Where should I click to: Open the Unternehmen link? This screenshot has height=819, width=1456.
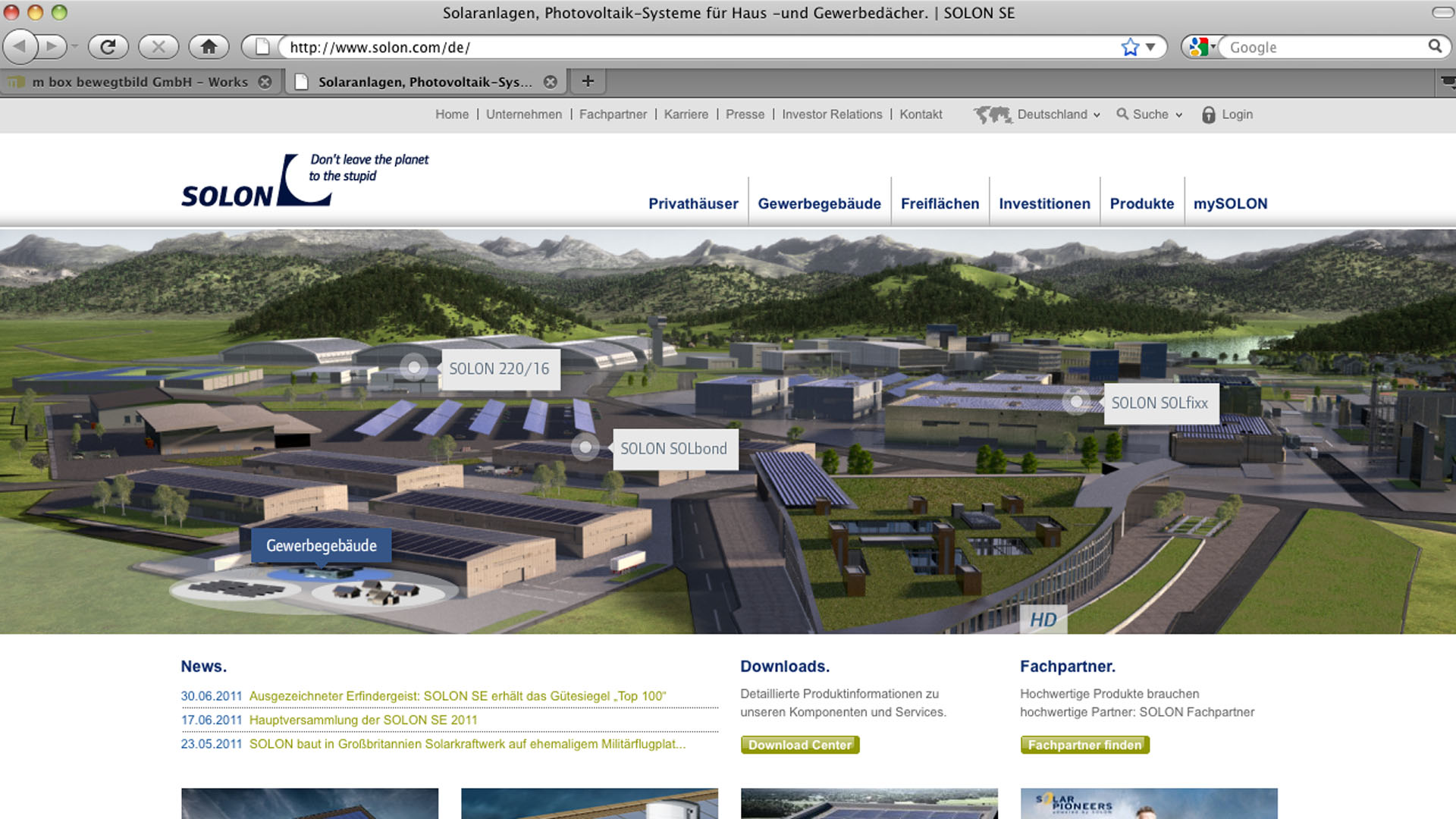coord(524,115)
